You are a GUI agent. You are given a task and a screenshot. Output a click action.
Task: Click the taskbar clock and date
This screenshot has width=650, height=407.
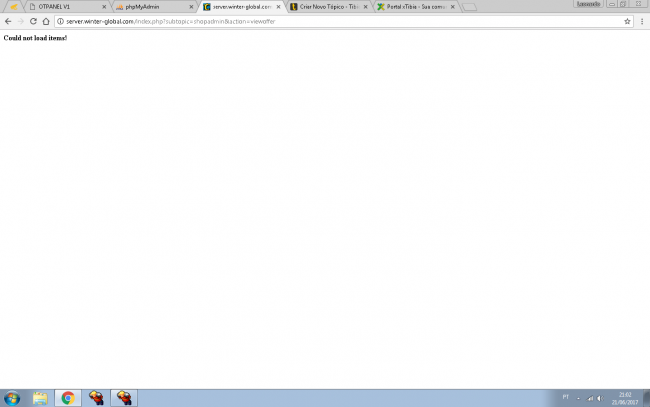[625, 398]
